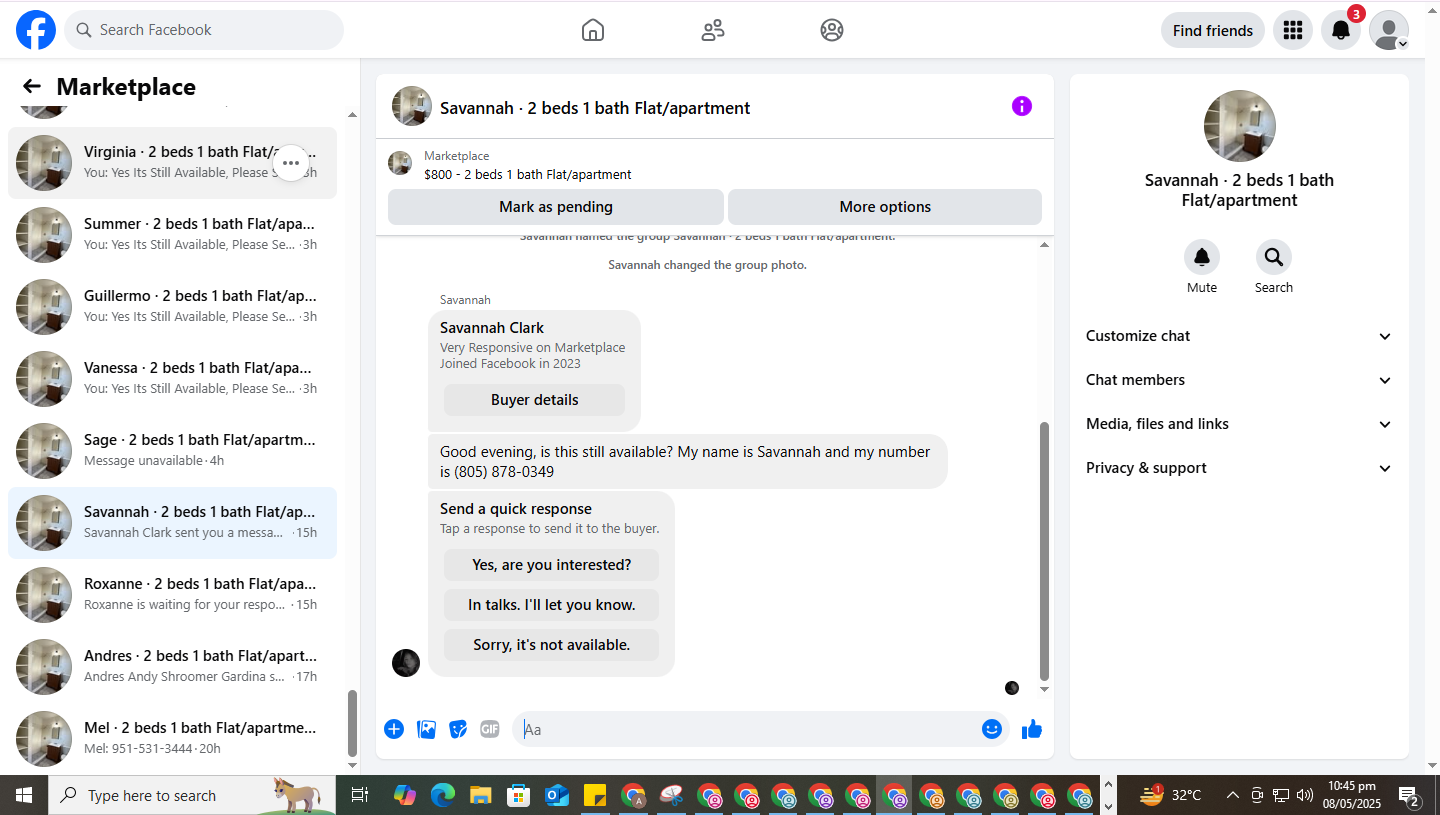Image resolution: width=1440 pixels, height=815 pixels.
Task: Open Snipping Tool from the taskbar
Action: pyautogui.click(x=671, y=795)
